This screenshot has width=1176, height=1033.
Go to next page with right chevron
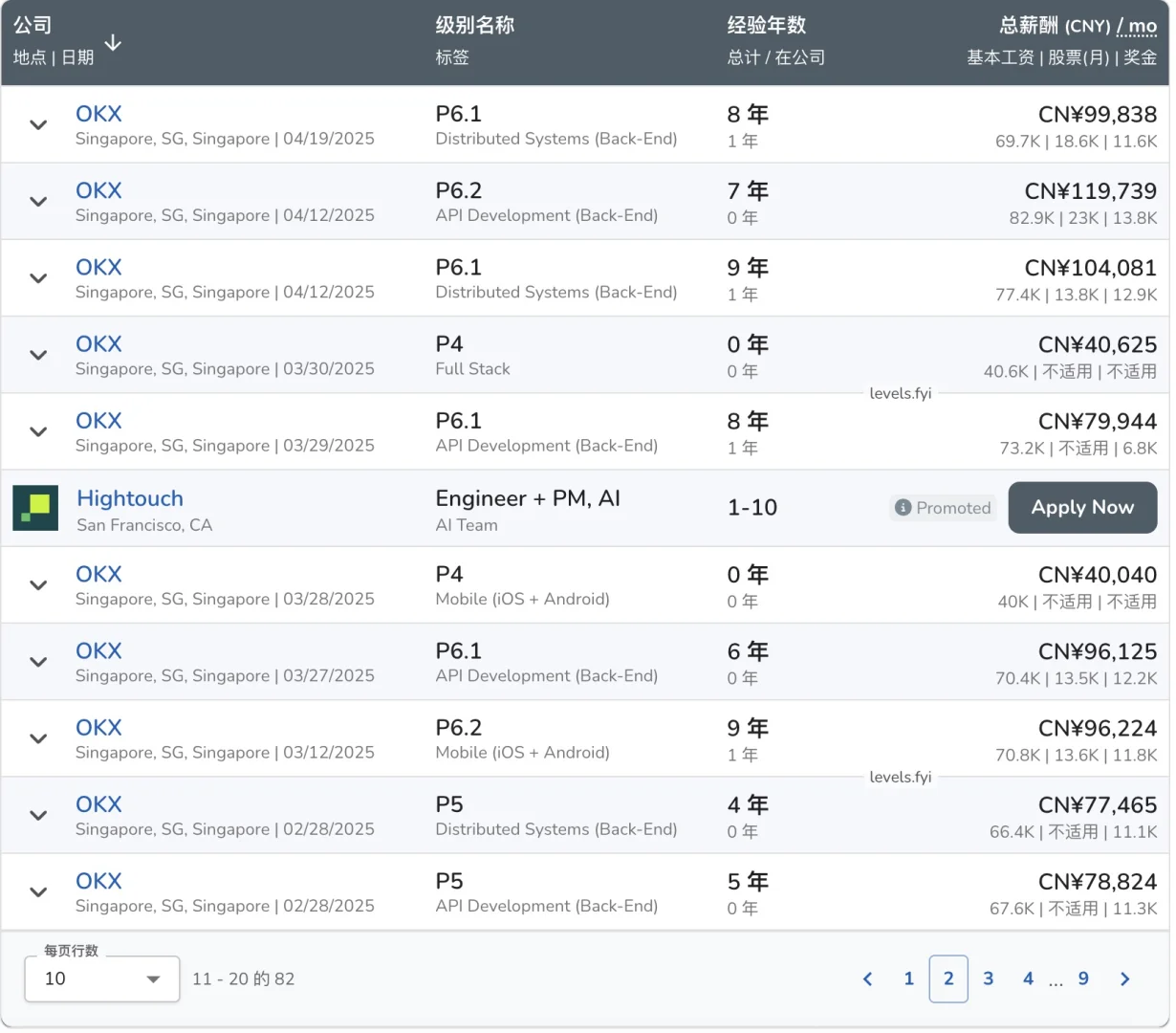point(1124,978)
